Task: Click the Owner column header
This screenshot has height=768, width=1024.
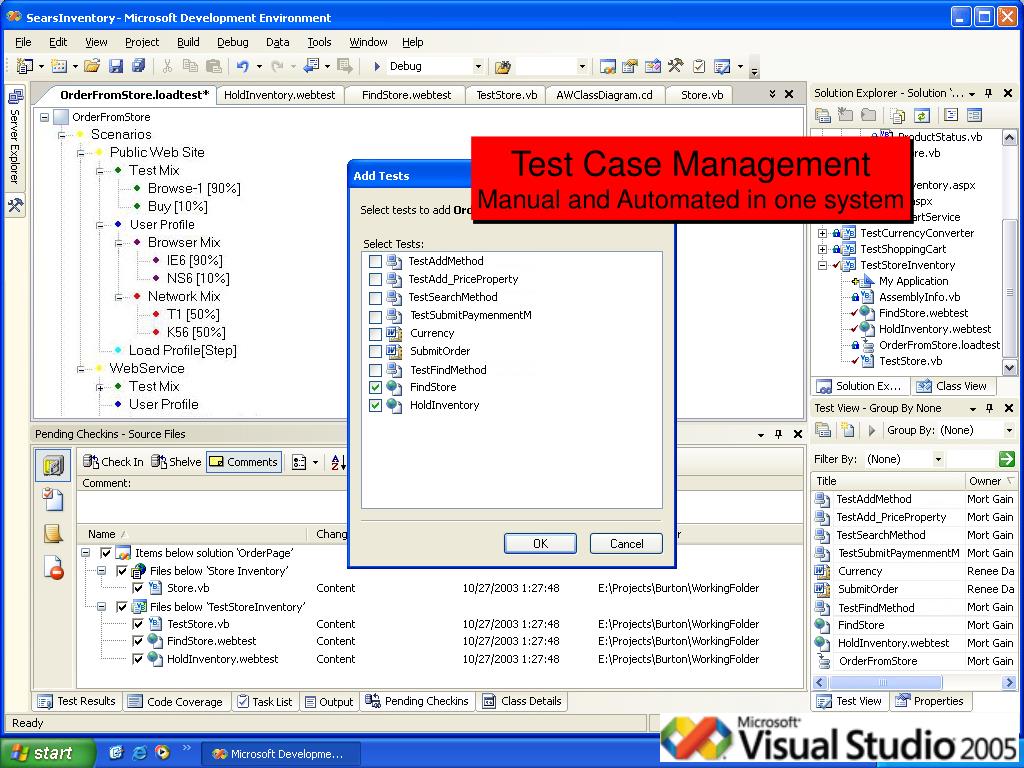Action: pos(991,481)
